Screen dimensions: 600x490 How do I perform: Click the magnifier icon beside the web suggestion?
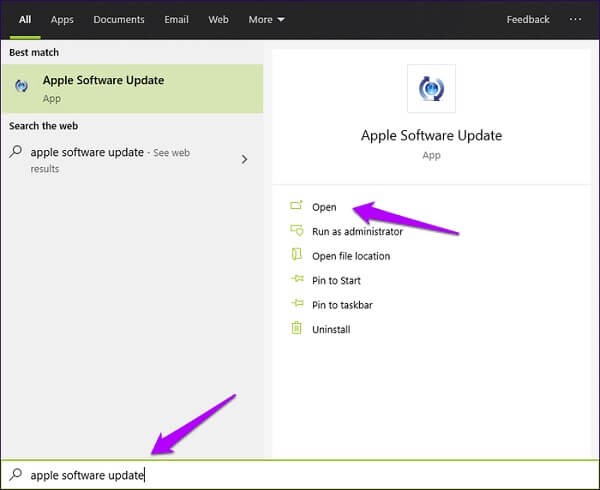[16, 152]
